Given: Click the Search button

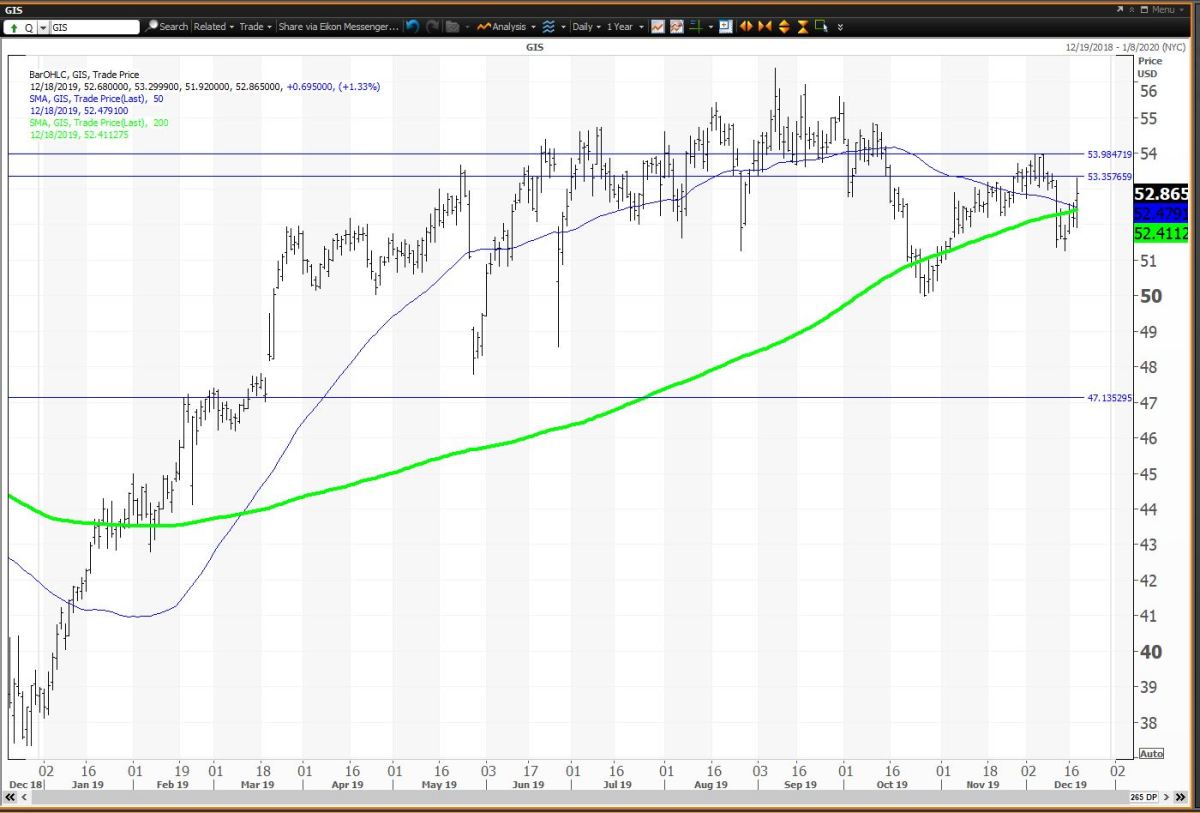Looking at the screenshot, I should (x=166, y=27).
